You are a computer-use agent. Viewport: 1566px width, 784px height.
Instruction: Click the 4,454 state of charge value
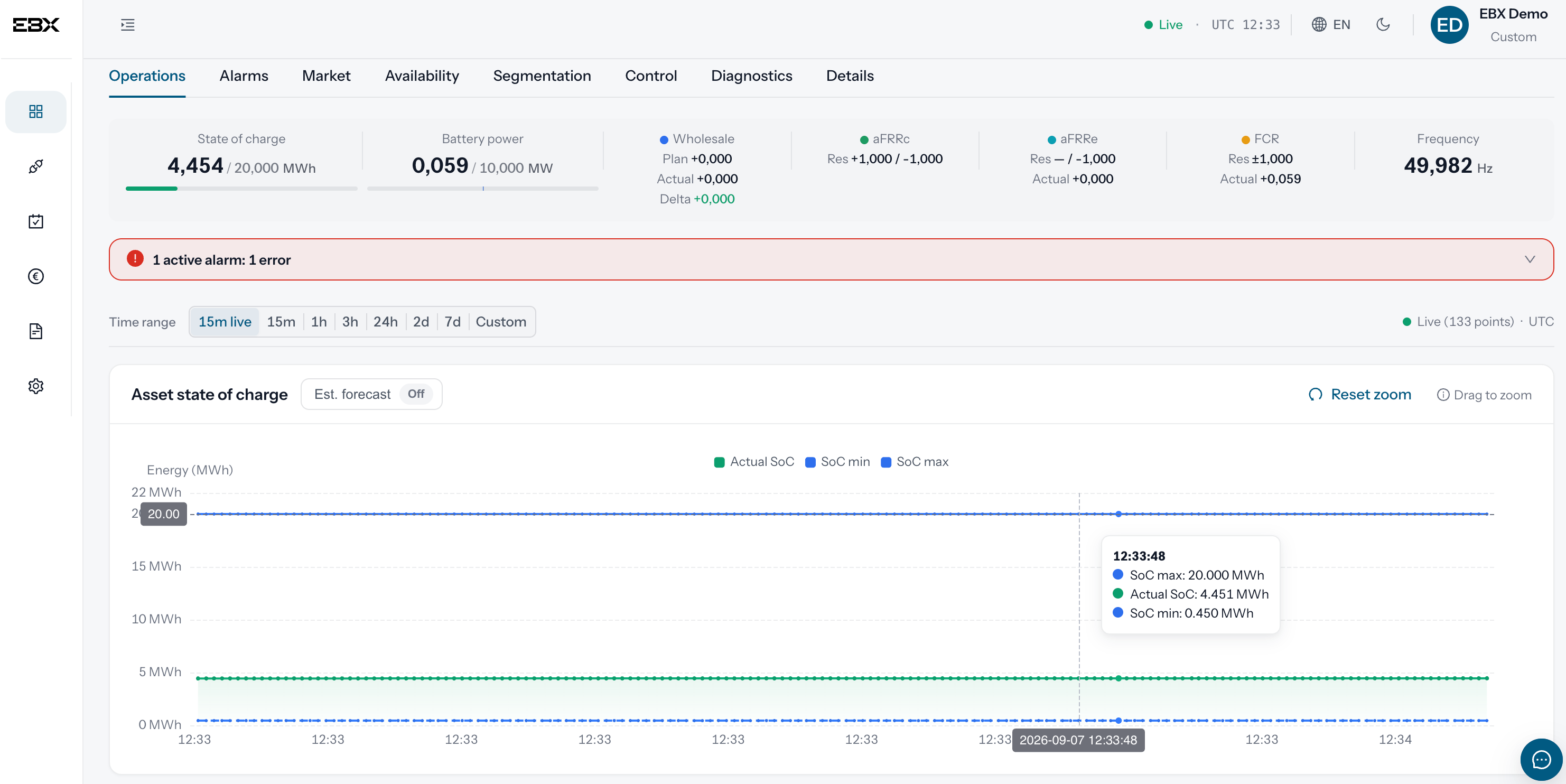tap(195, 165)
